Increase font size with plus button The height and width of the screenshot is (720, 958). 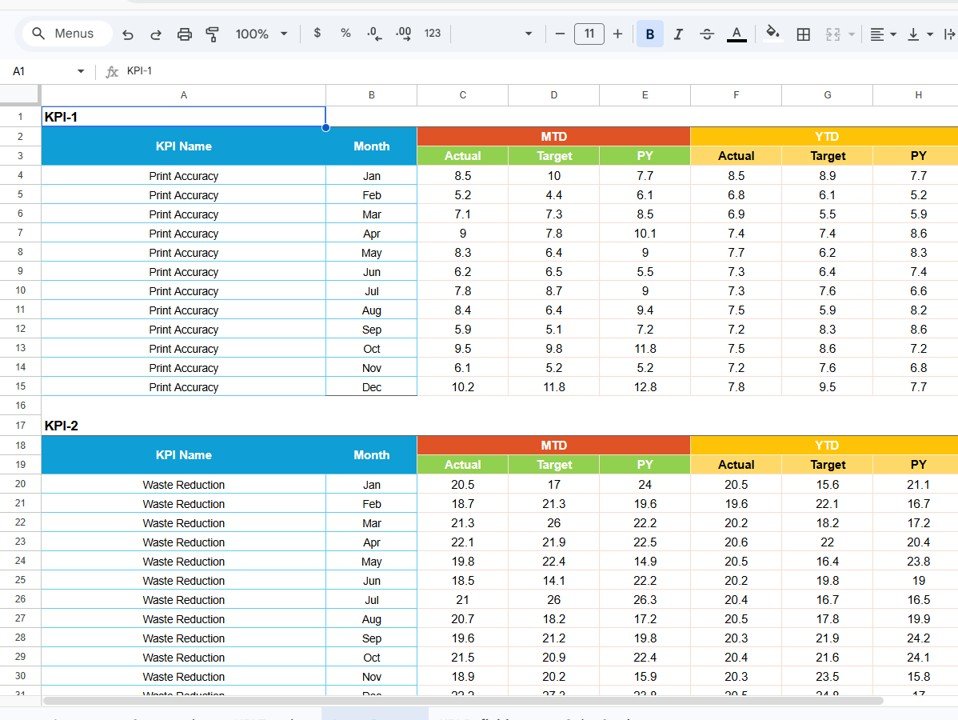click(x=617, y=33)
